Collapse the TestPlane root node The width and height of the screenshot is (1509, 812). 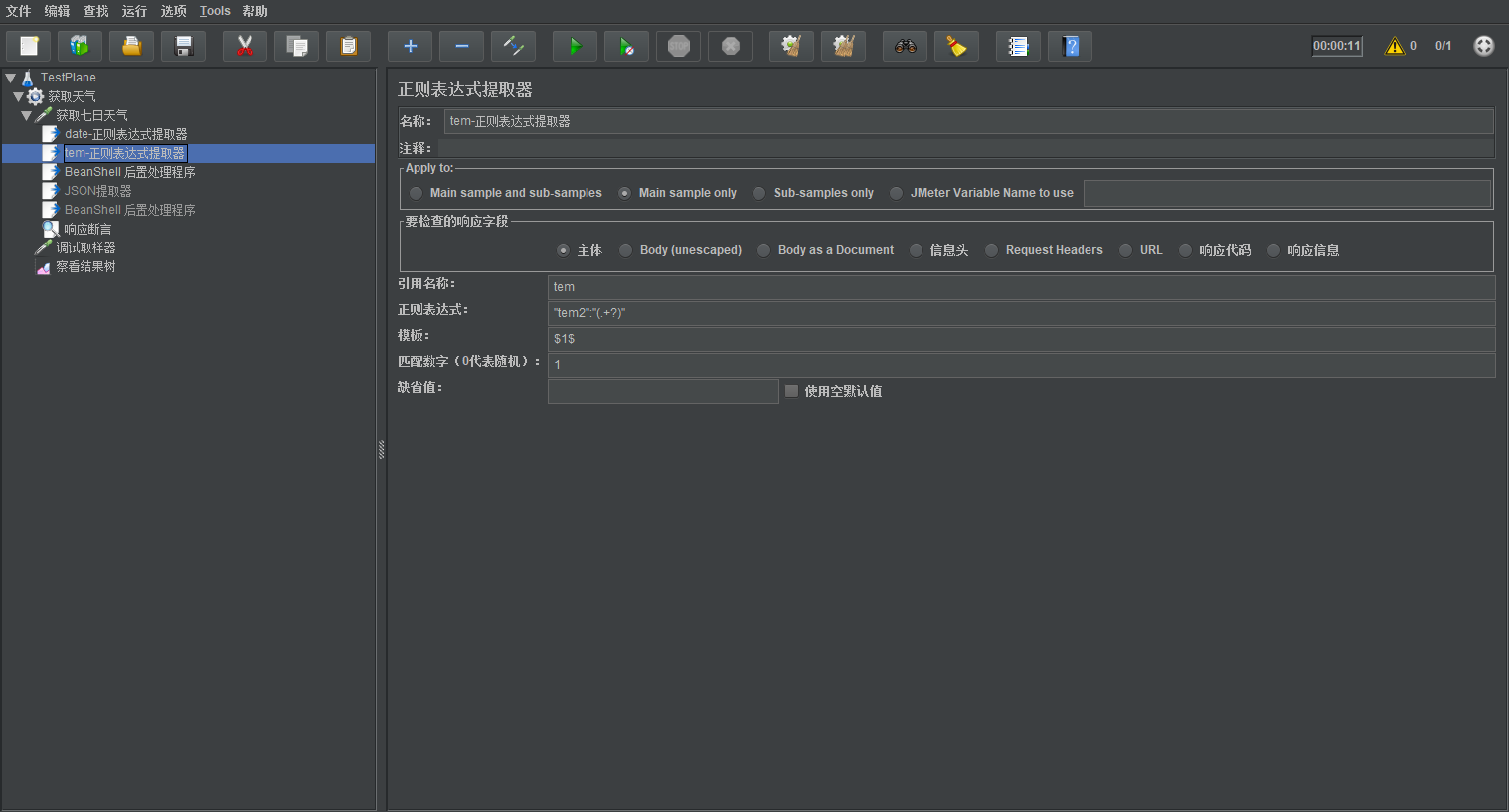tap(10, 78)
